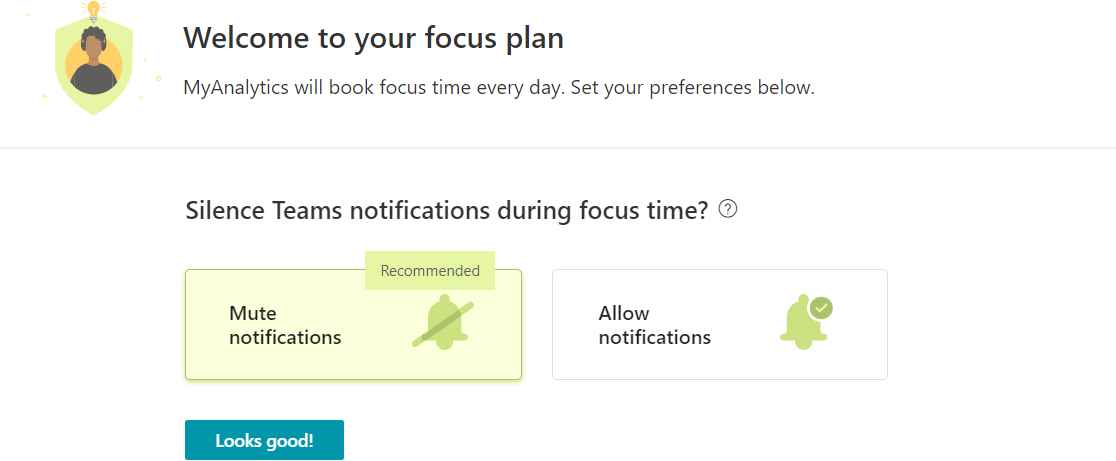Image resolution: width=1116 pixels, height=461 pixels.
Task: Click the 'Allow notifications' text label
Action: 654,325
